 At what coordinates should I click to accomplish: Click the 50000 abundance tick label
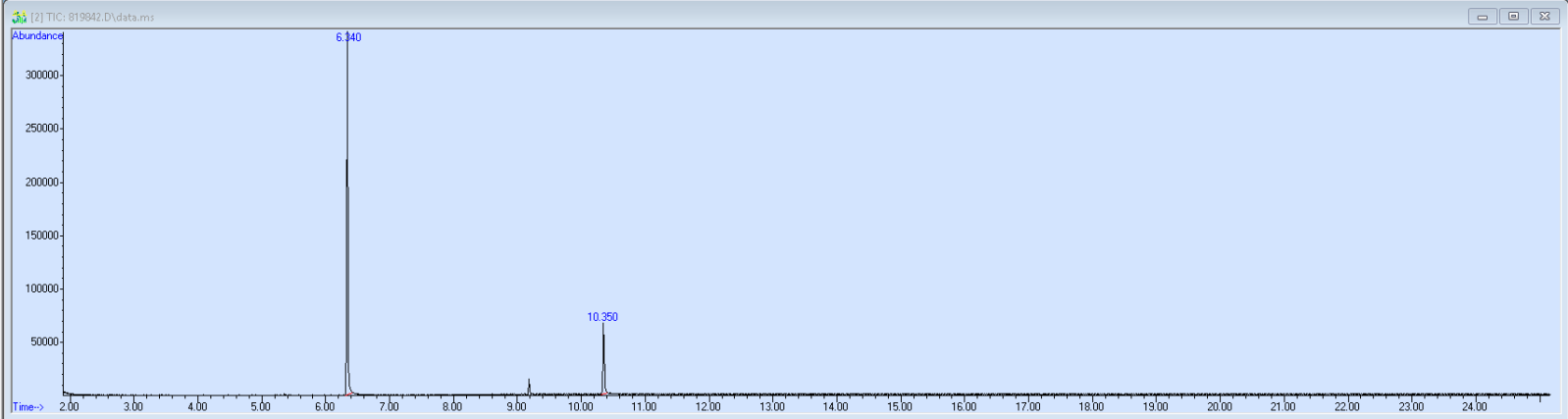(46, 342)
